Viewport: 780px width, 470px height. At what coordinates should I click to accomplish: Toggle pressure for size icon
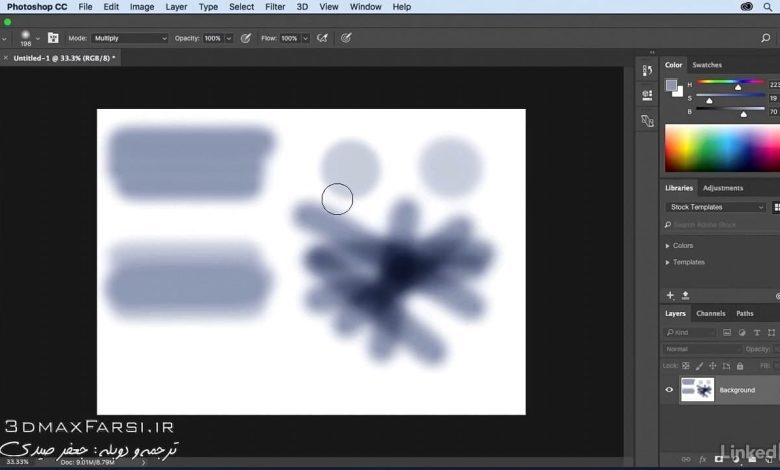346,38
